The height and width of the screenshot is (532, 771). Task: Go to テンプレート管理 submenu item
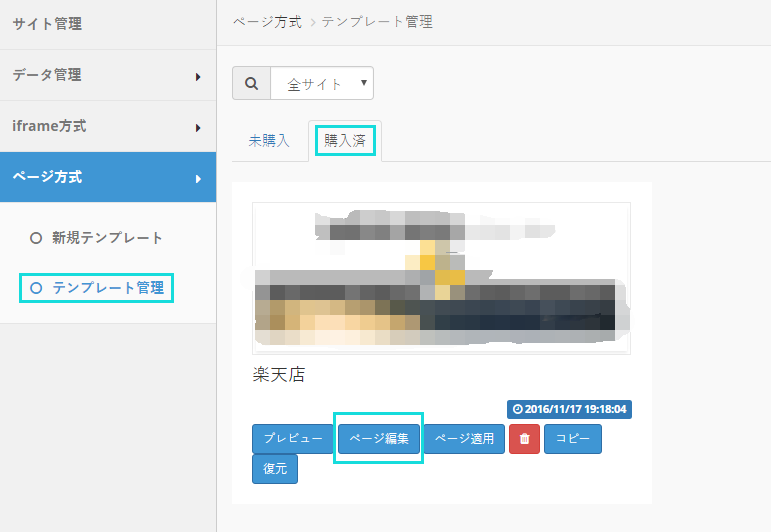pyautogui.click(x=108, y=288)
